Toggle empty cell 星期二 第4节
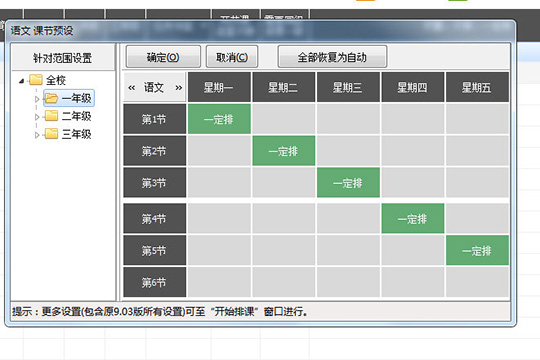 pyautogui.click(x=283, y=218)
